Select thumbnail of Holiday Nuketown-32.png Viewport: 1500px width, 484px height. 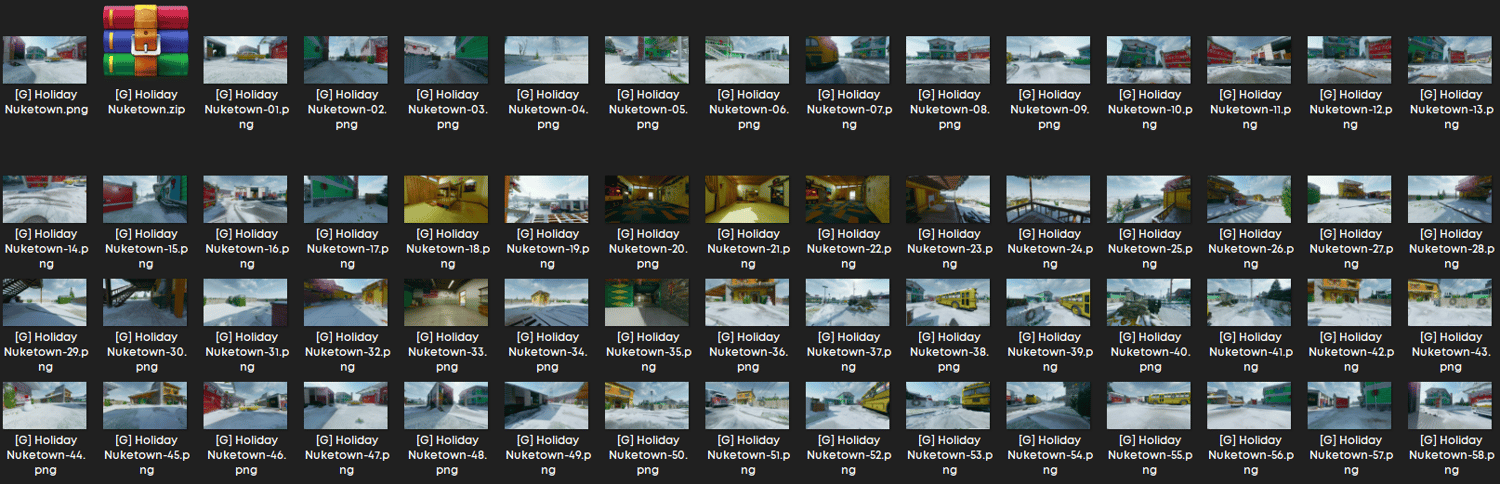click(x=346, y=302)
